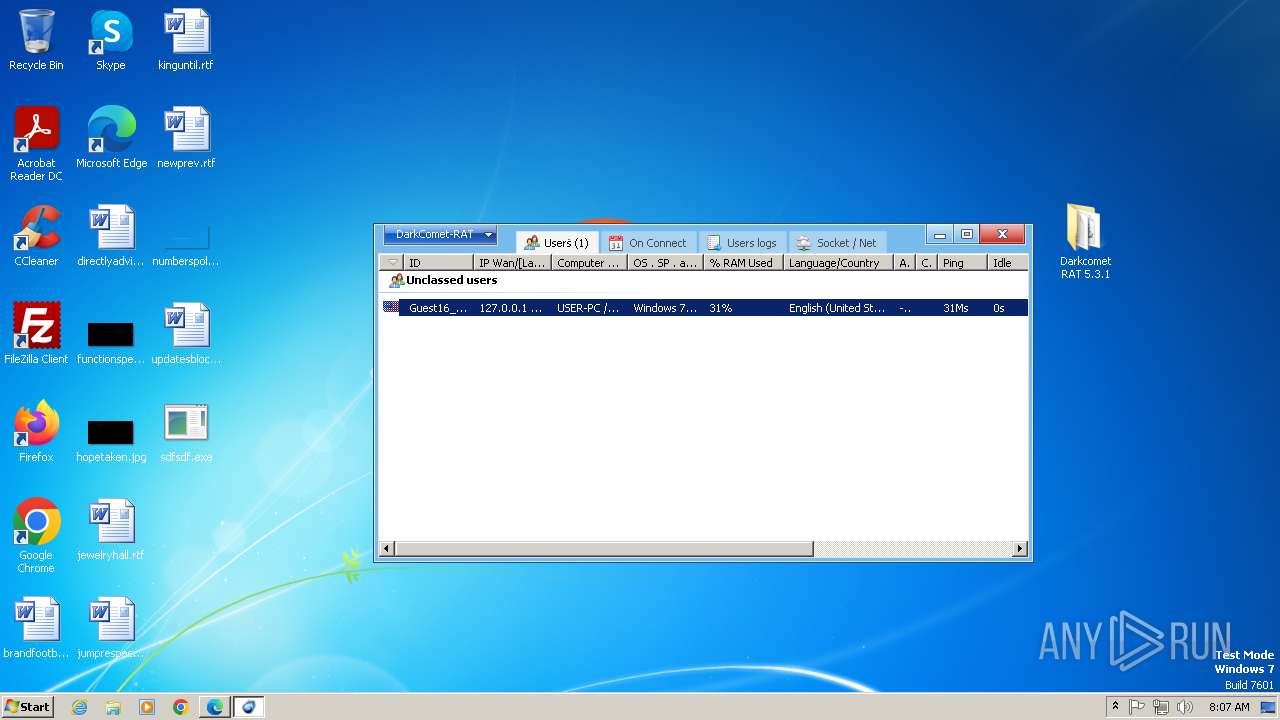
Task: Open Microsoft Edge desktop shortcut
Action: 111,138
